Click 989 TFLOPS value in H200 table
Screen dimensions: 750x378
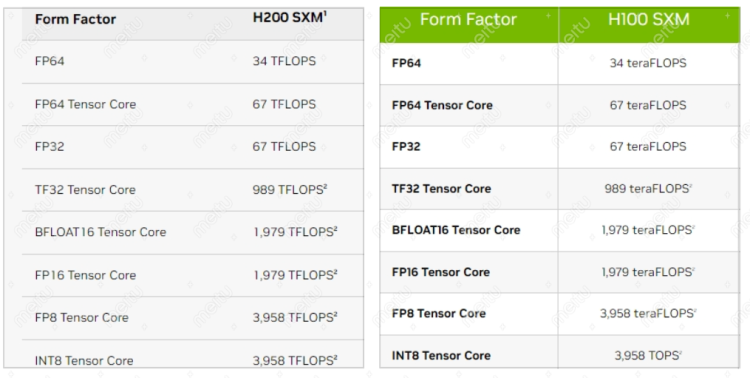[x=290, y=189]
